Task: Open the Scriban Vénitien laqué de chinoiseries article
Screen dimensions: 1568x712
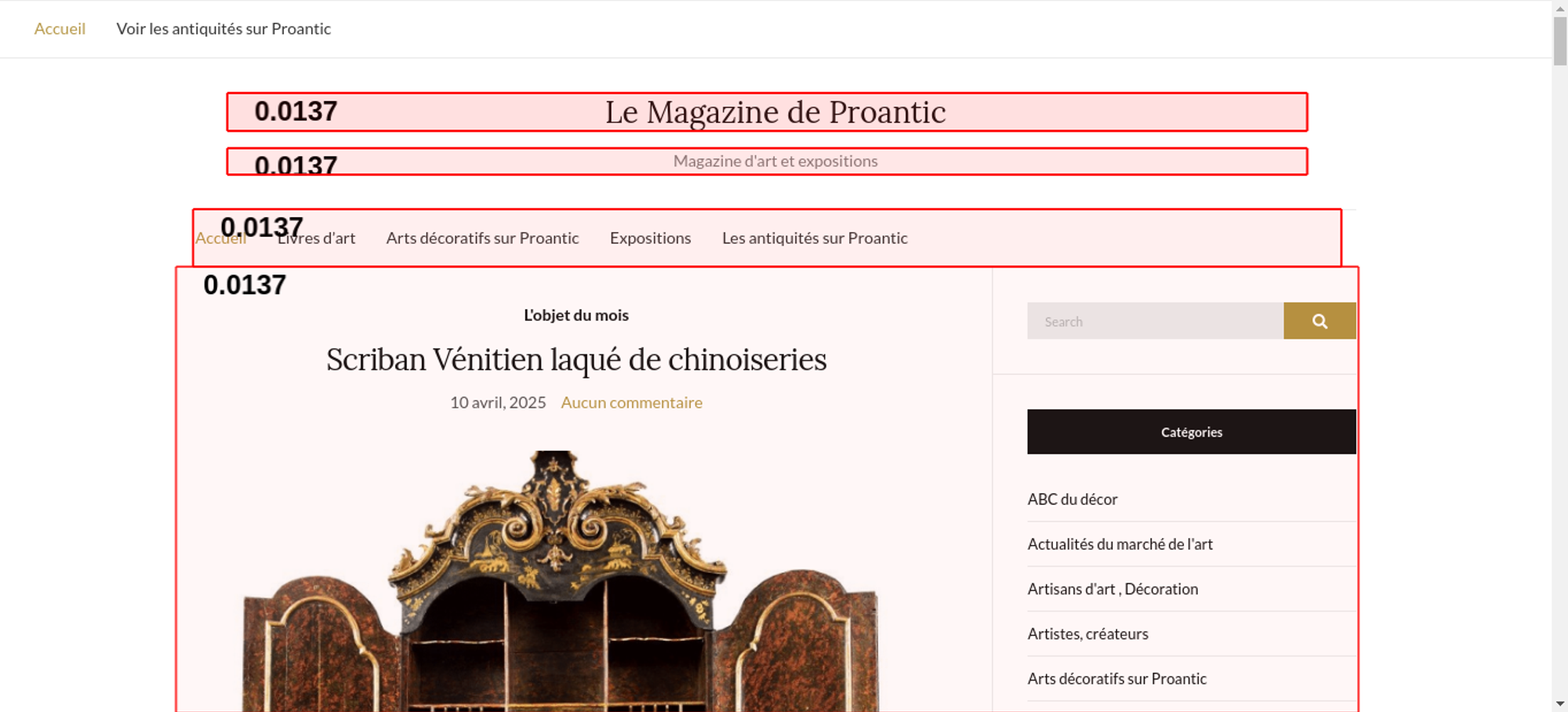Action: [x=576, y=360]
